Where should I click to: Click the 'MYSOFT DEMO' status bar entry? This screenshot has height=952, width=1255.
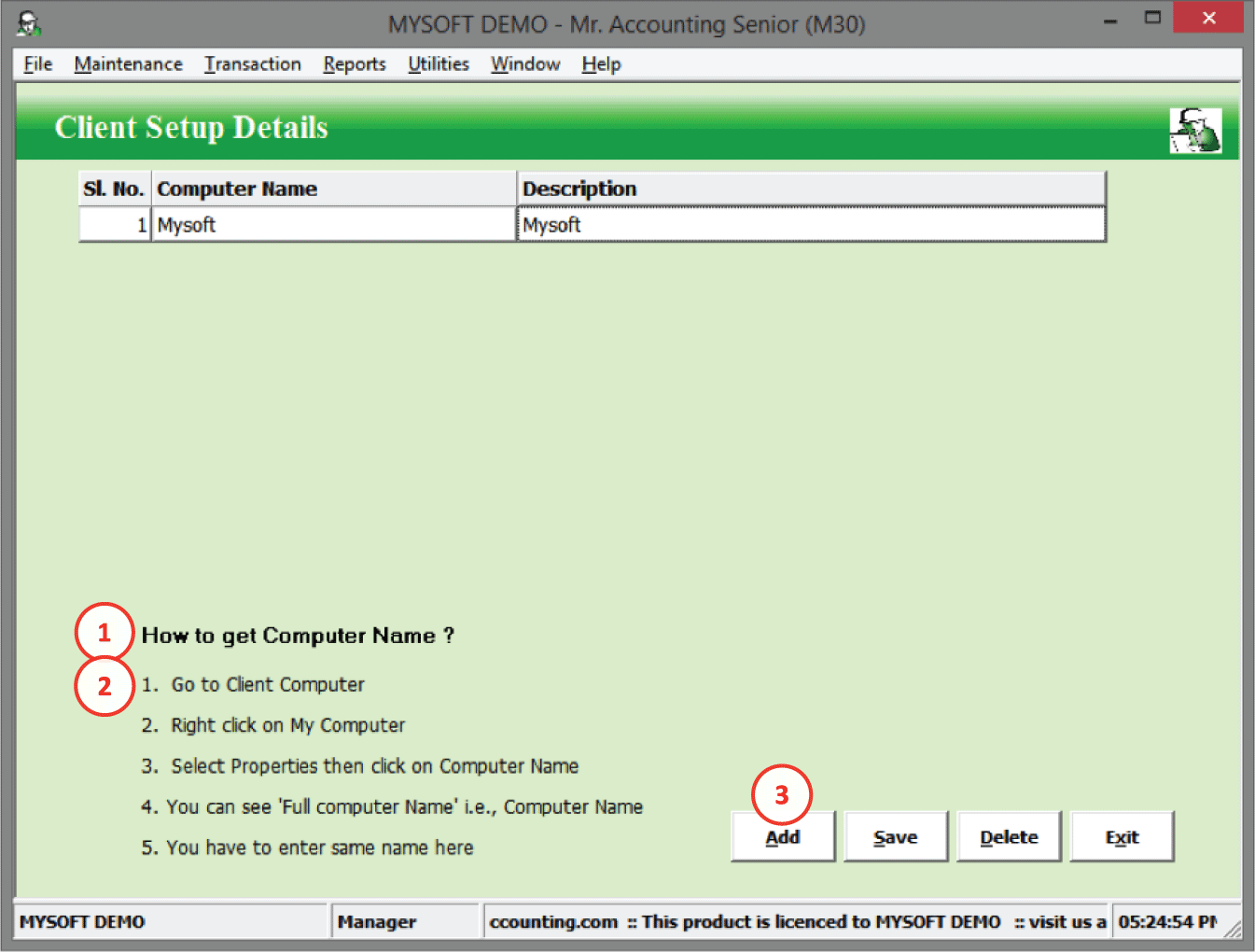tap(172, 922)
